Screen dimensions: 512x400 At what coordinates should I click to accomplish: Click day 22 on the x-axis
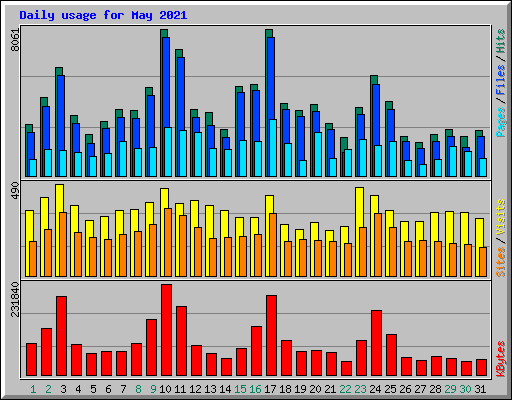(x=345, y=389)
